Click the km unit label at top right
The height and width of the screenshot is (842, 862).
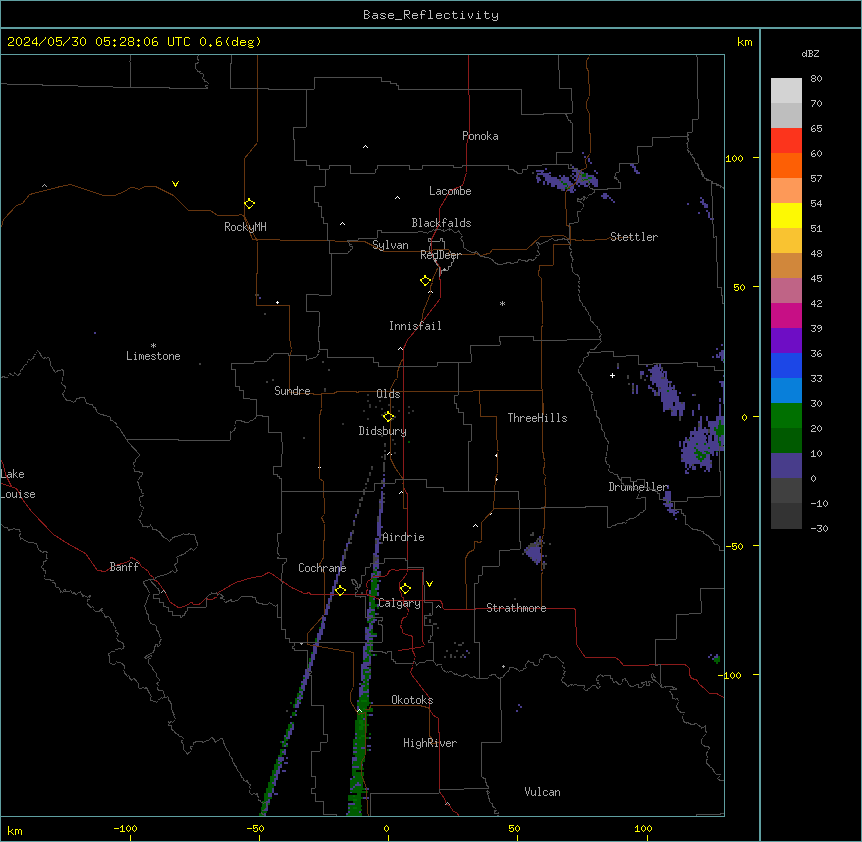(x=744, y=42)
